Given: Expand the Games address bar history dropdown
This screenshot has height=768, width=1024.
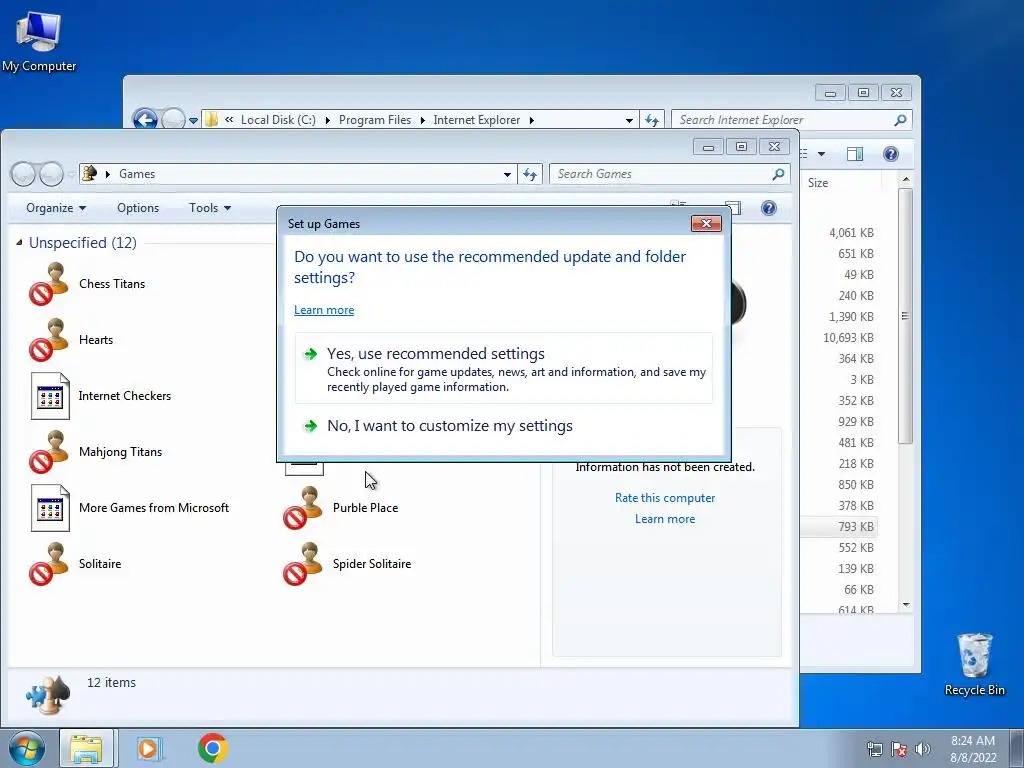Looking at the screenshot, I should (507, 174).
